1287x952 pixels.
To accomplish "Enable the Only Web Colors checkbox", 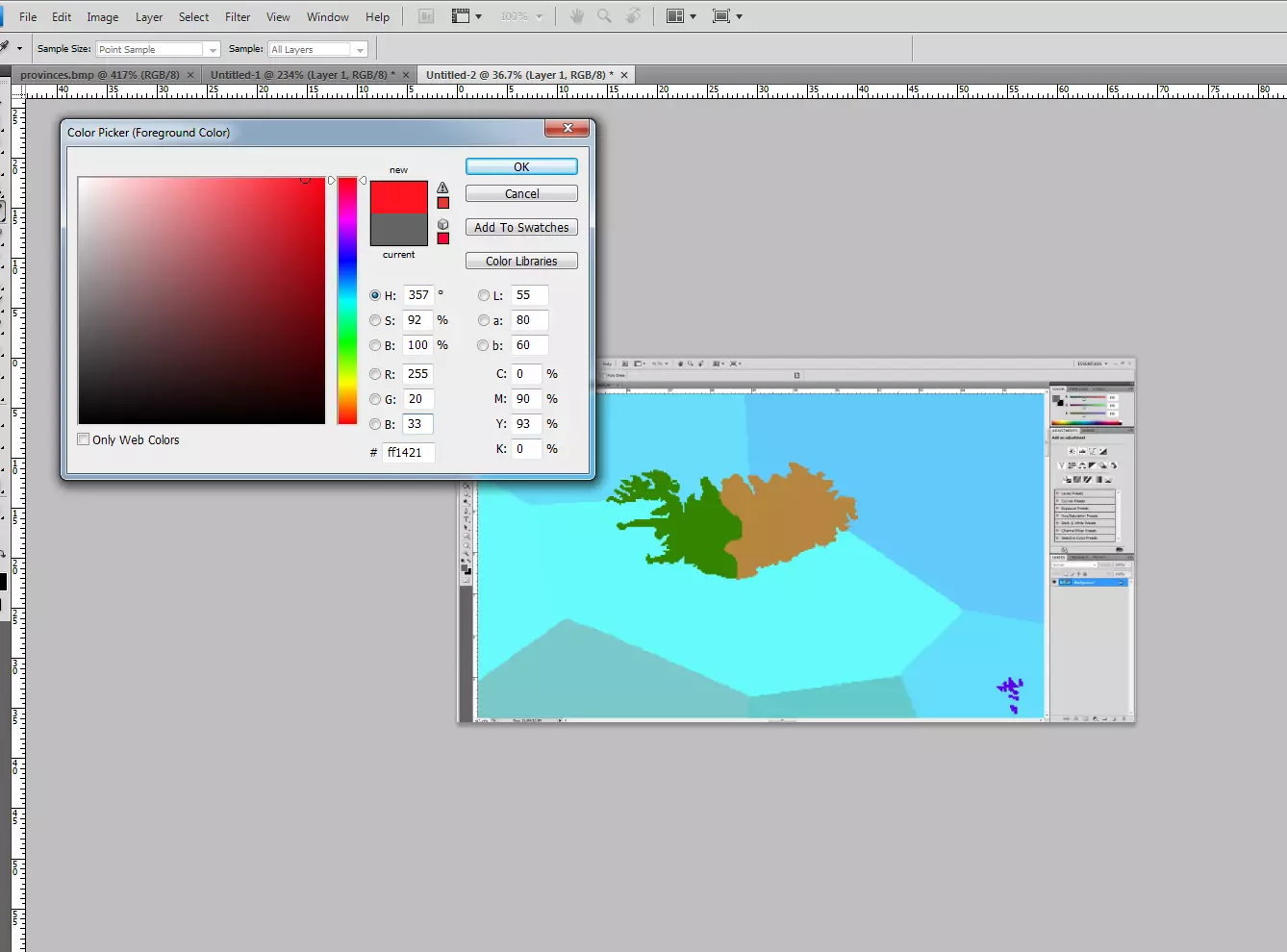I will pos(84,439).
